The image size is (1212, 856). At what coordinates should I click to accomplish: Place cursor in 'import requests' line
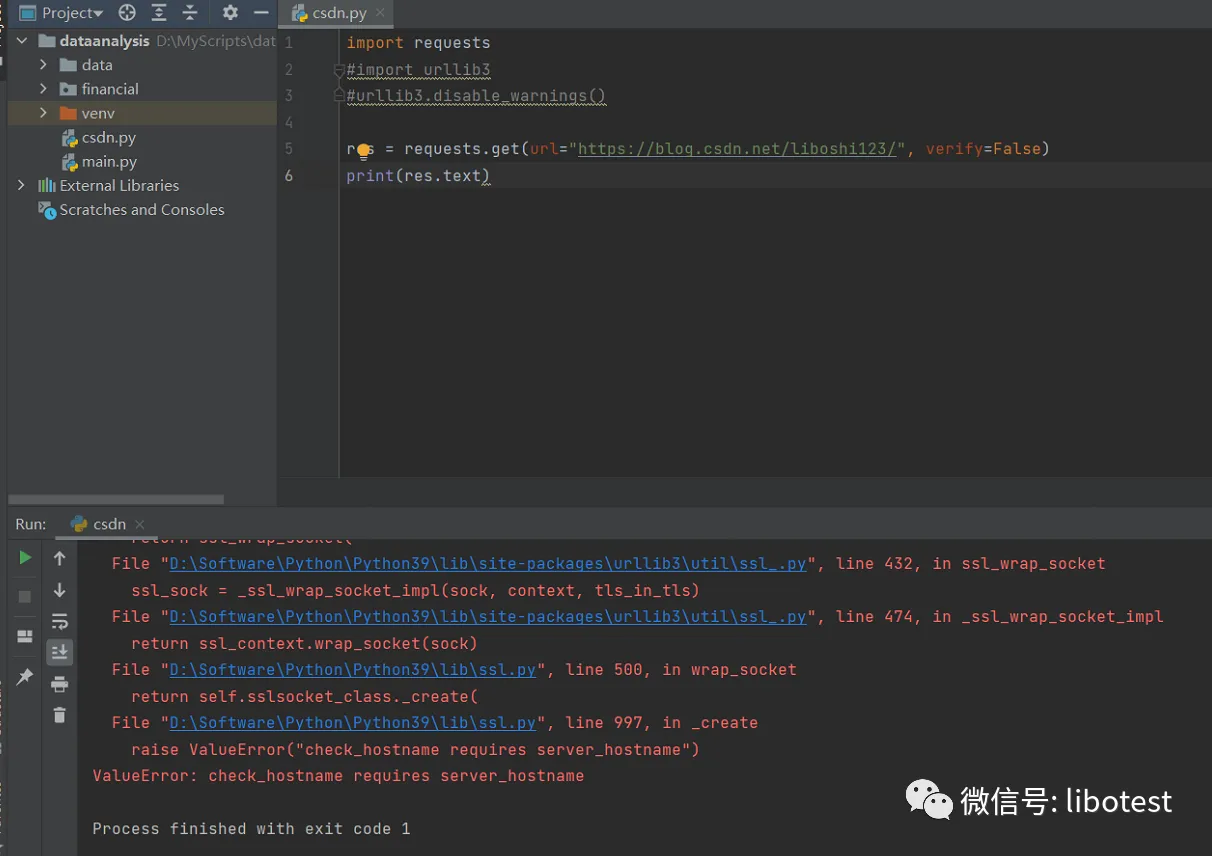point(418,43)
